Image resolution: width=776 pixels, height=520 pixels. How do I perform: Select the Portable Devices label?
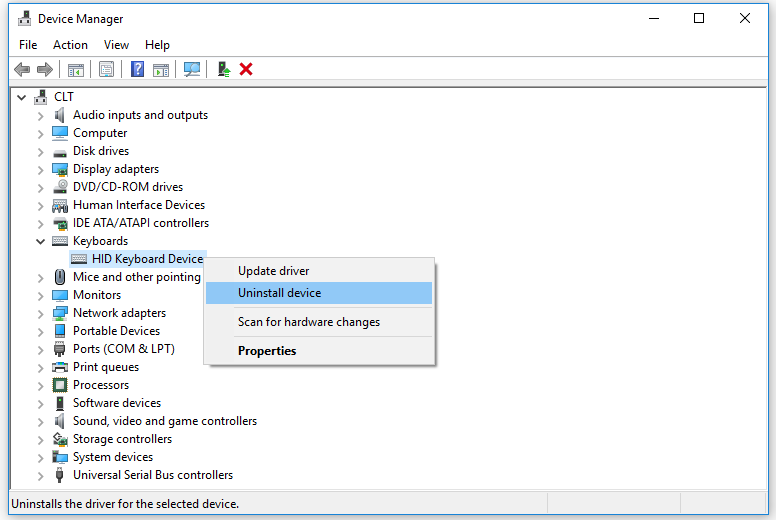click(117, 331)
